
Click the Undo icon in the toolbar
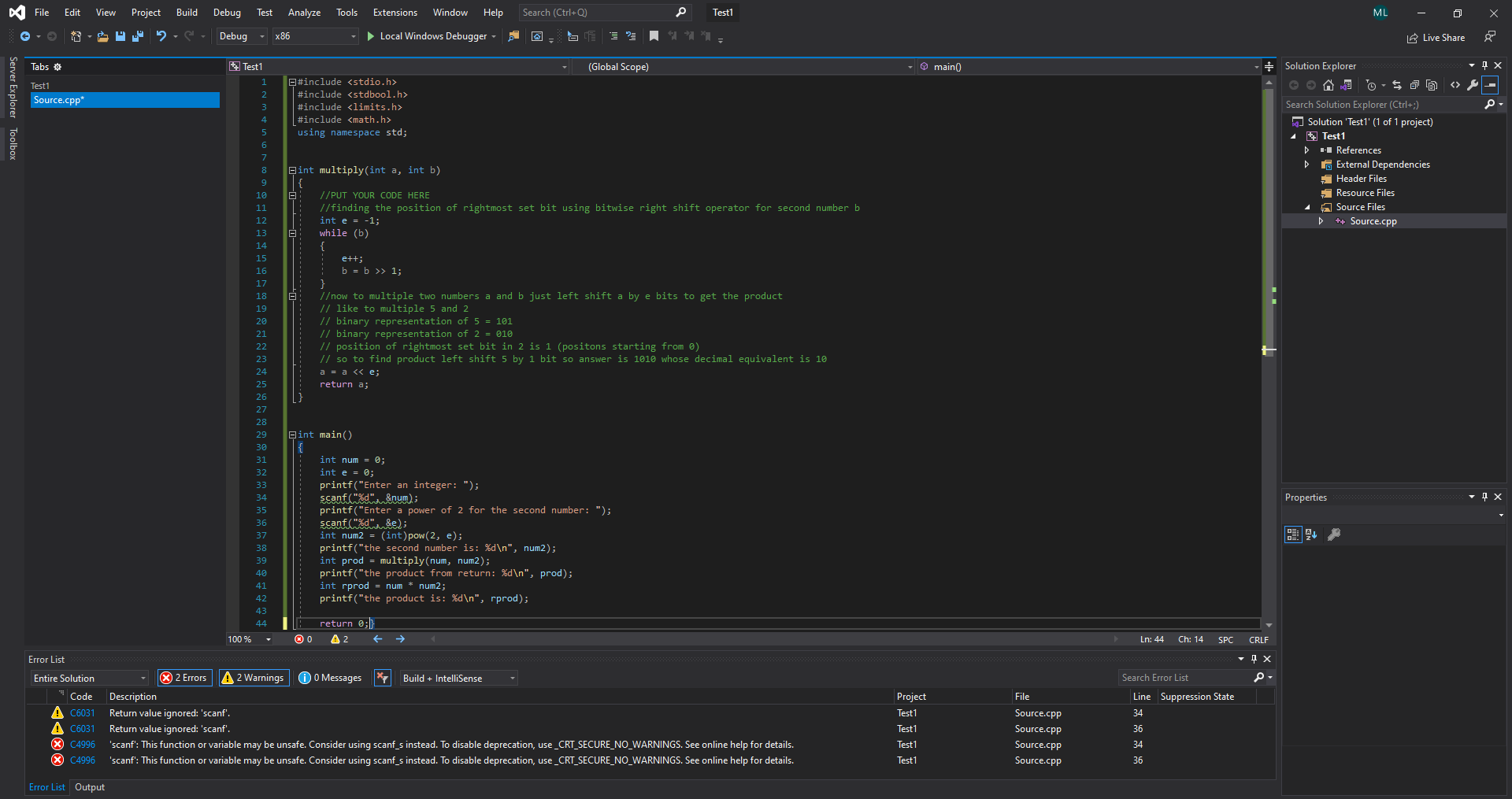point(160,36)
